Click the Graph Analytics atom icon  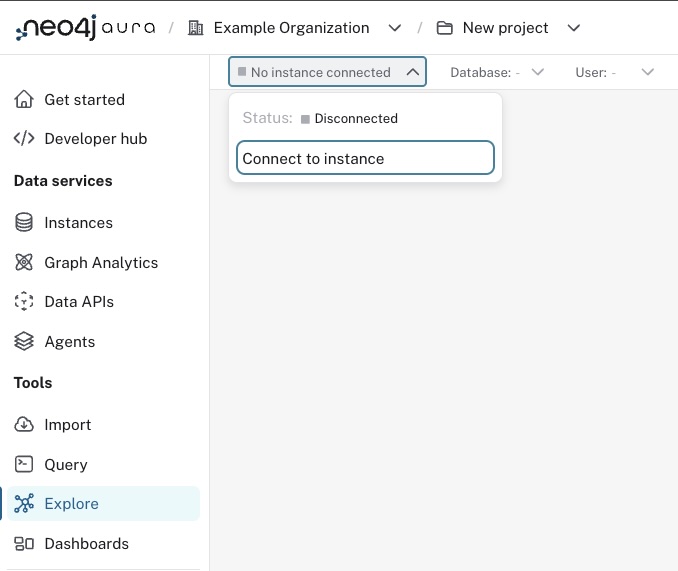pos(24,263)
